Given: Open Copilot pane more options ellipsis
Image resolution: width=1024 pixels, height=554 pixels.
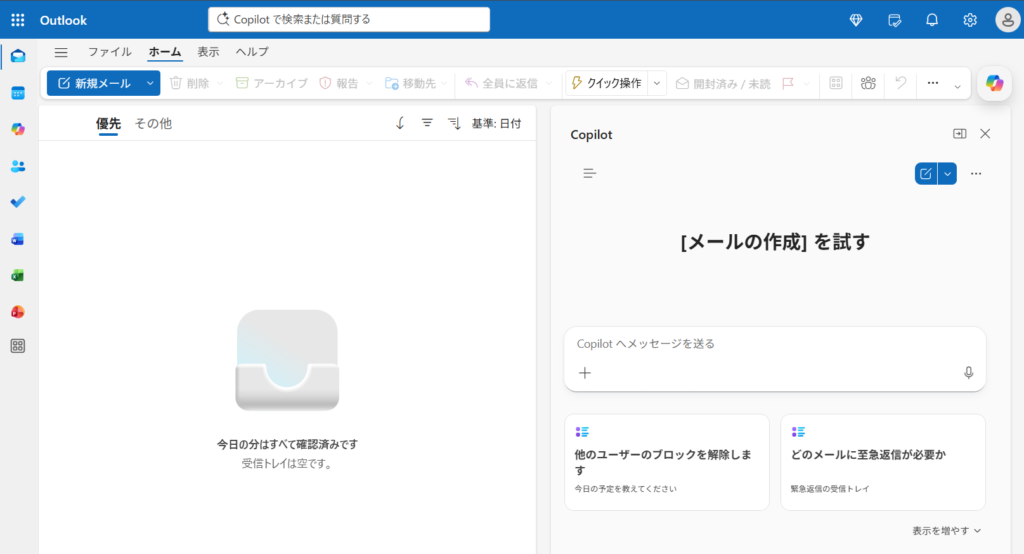Looking at the screenshot, I should coord(976,174).
